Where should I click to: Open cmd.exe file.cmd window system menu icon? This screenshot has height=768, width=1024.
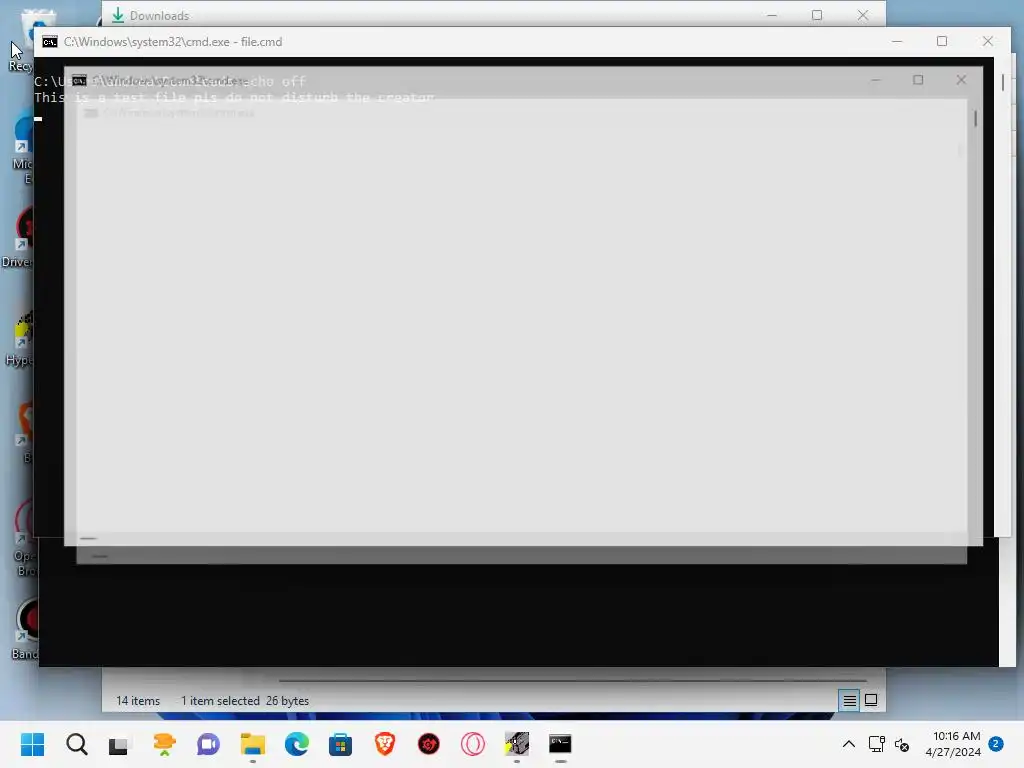coord(50,42)
